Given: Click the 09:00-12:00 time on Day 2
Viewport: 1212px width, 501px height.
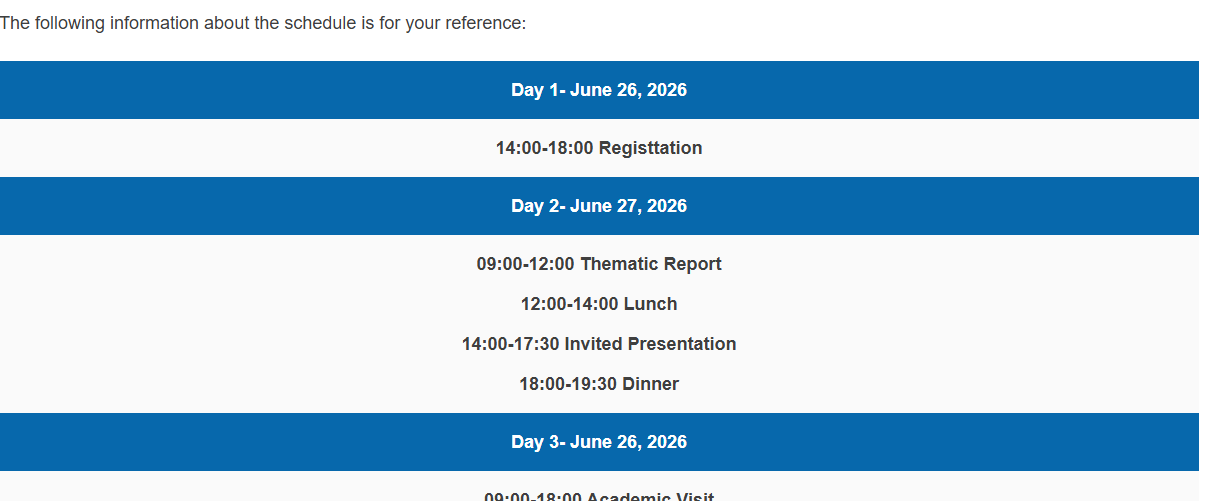Looking at the screenshot, I should [526, 264].
